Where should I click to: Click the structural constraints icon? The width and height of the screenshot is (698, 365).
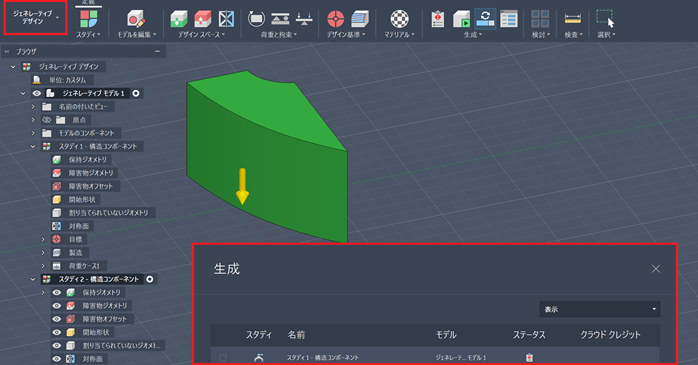pyautogui.click(x=256, y=19)
